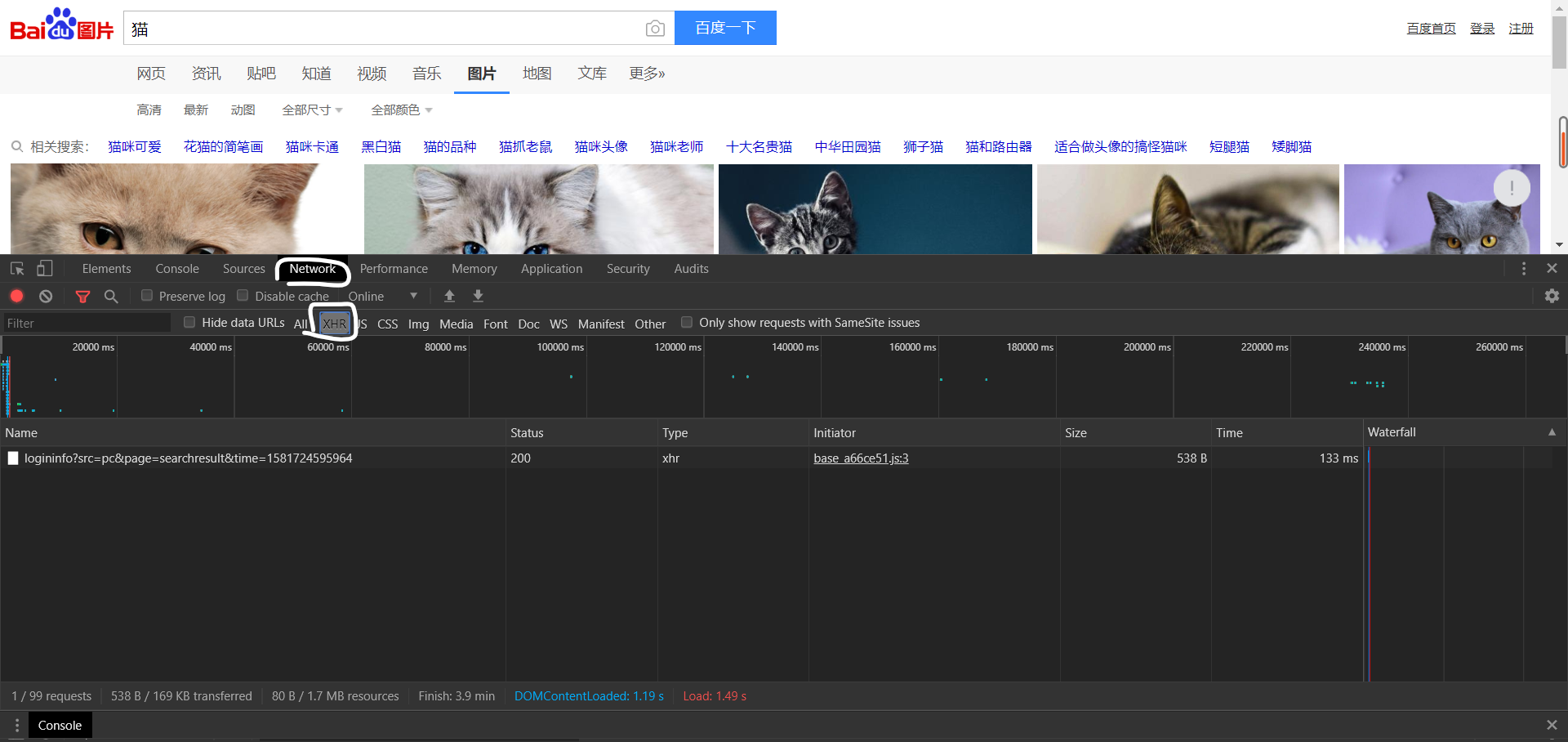Open network search magnifier icon

point(111,296)
